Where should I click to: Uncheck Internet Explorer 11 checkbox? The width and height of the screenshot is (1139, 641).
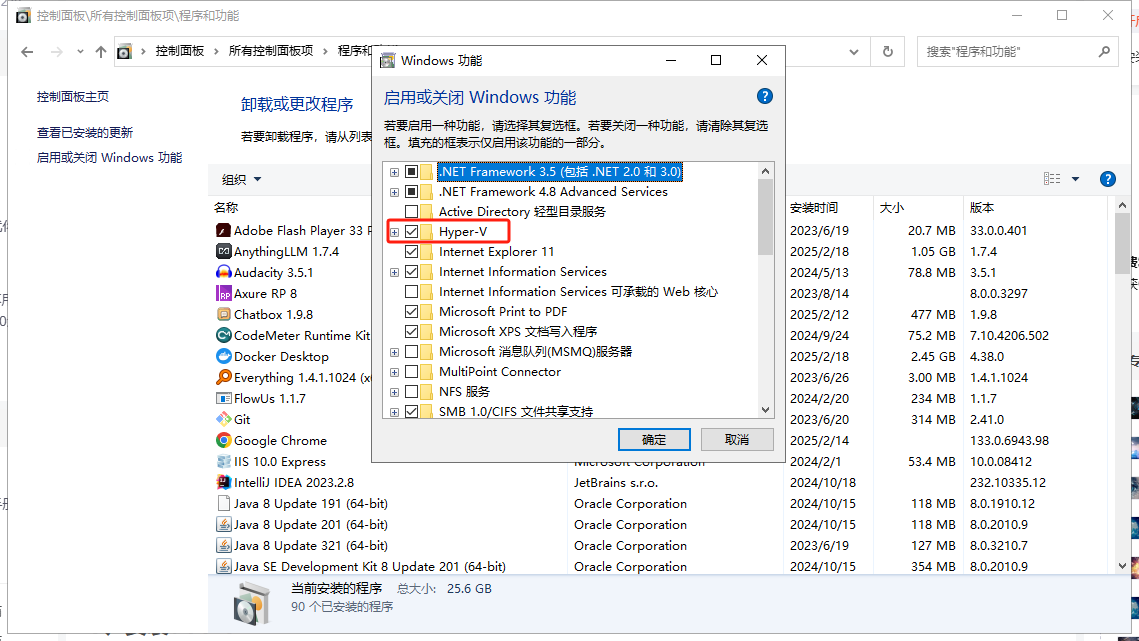tap(411, 251)
